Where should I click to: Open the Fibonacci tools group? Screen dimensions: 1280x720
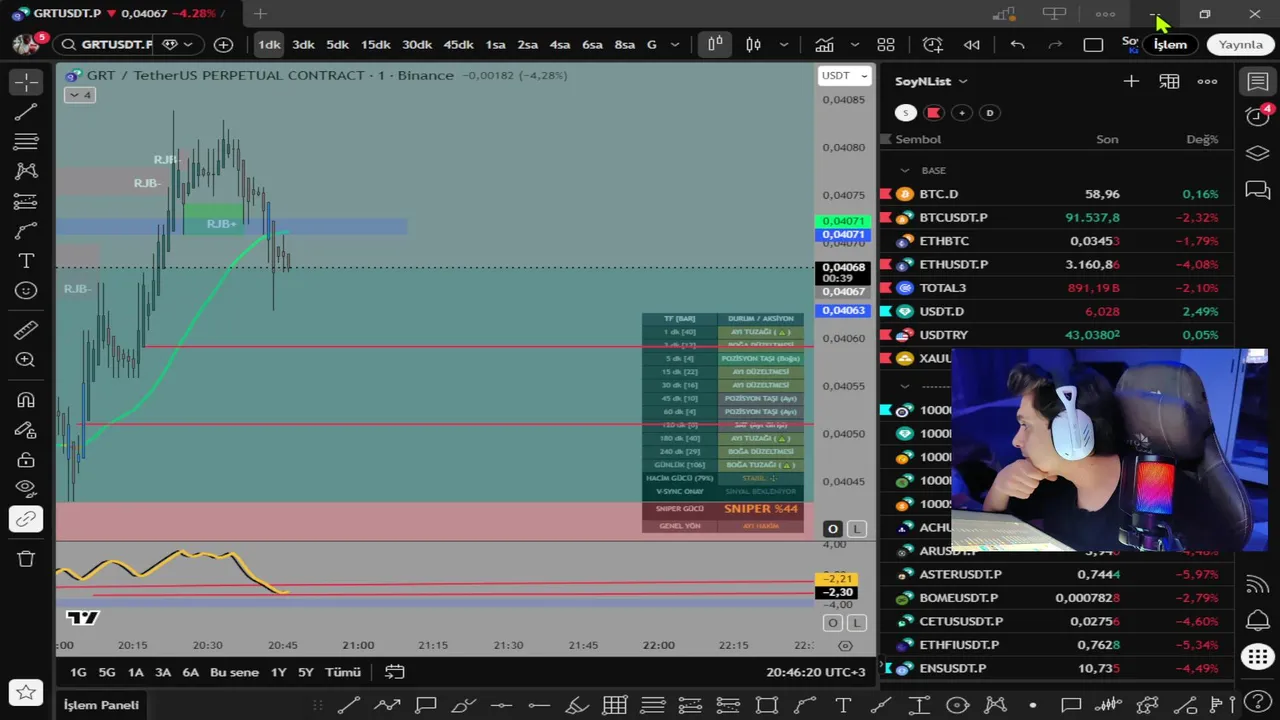pyautogui.click(x=26, y=141)
